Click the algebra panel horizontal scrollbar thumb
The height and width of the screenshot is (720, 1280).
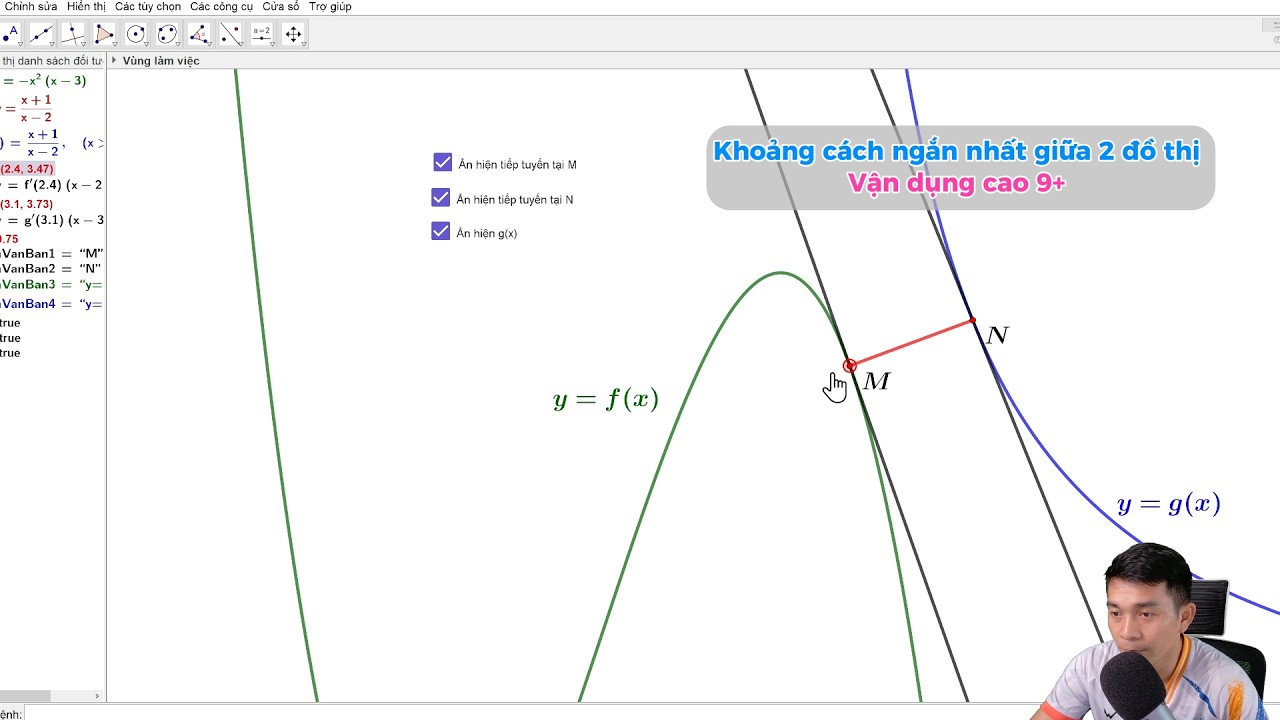point(25,696)
